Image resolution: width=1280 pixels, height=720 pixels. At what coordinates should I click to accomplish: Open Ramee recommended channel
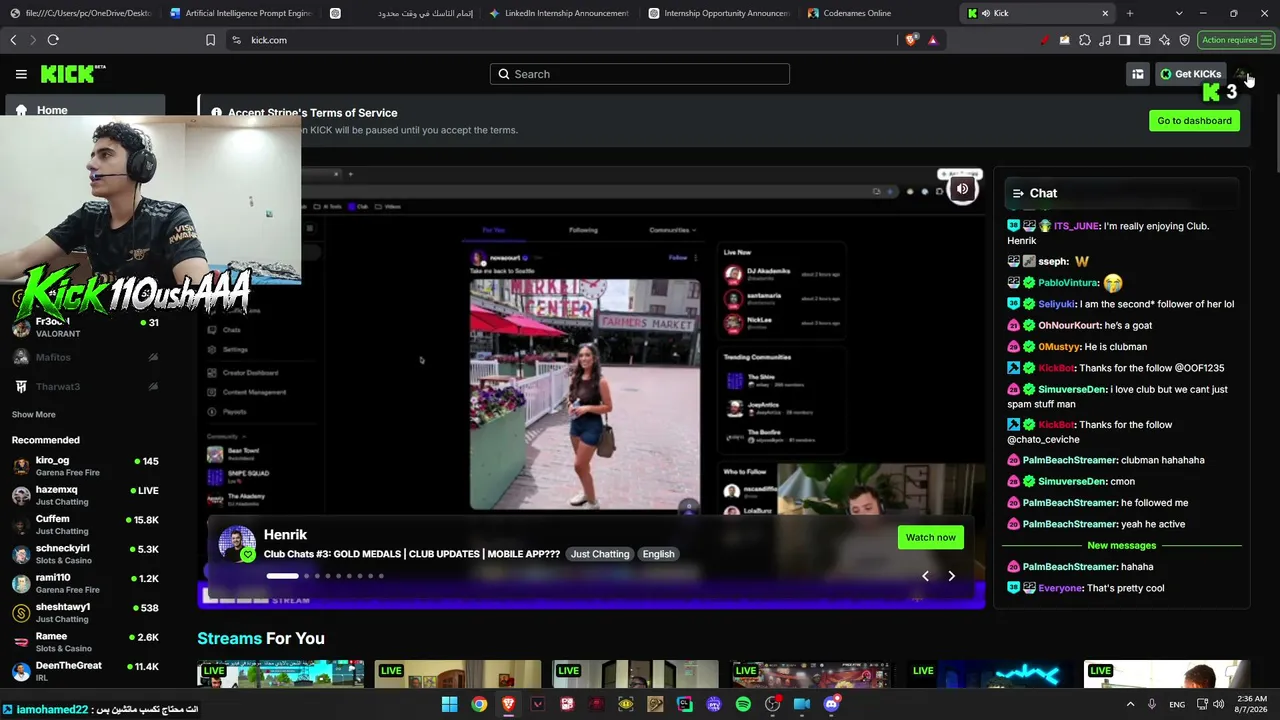pos(85,642)
